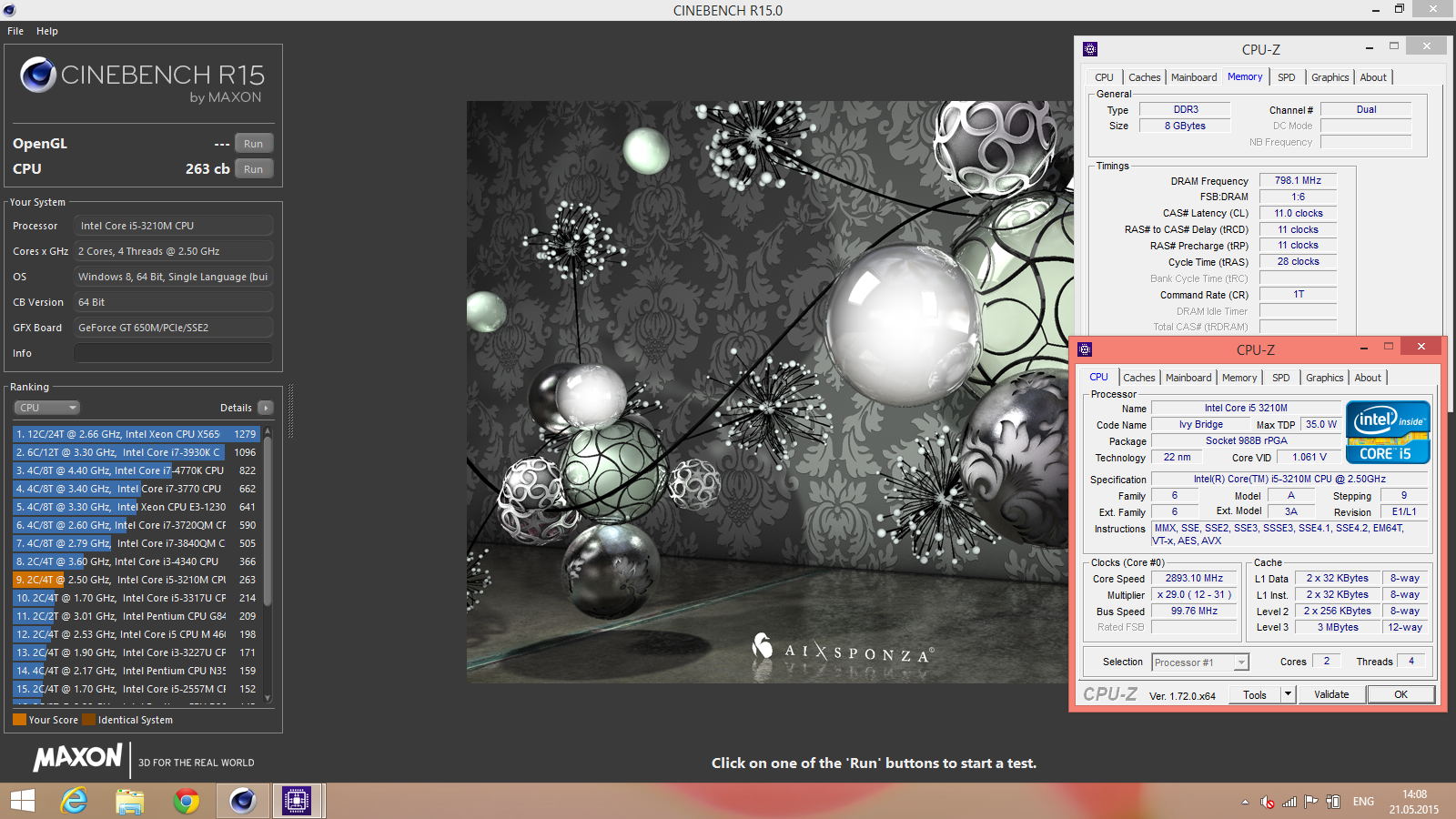Launch Google Chrome from the taskbar

click(187, 801)
